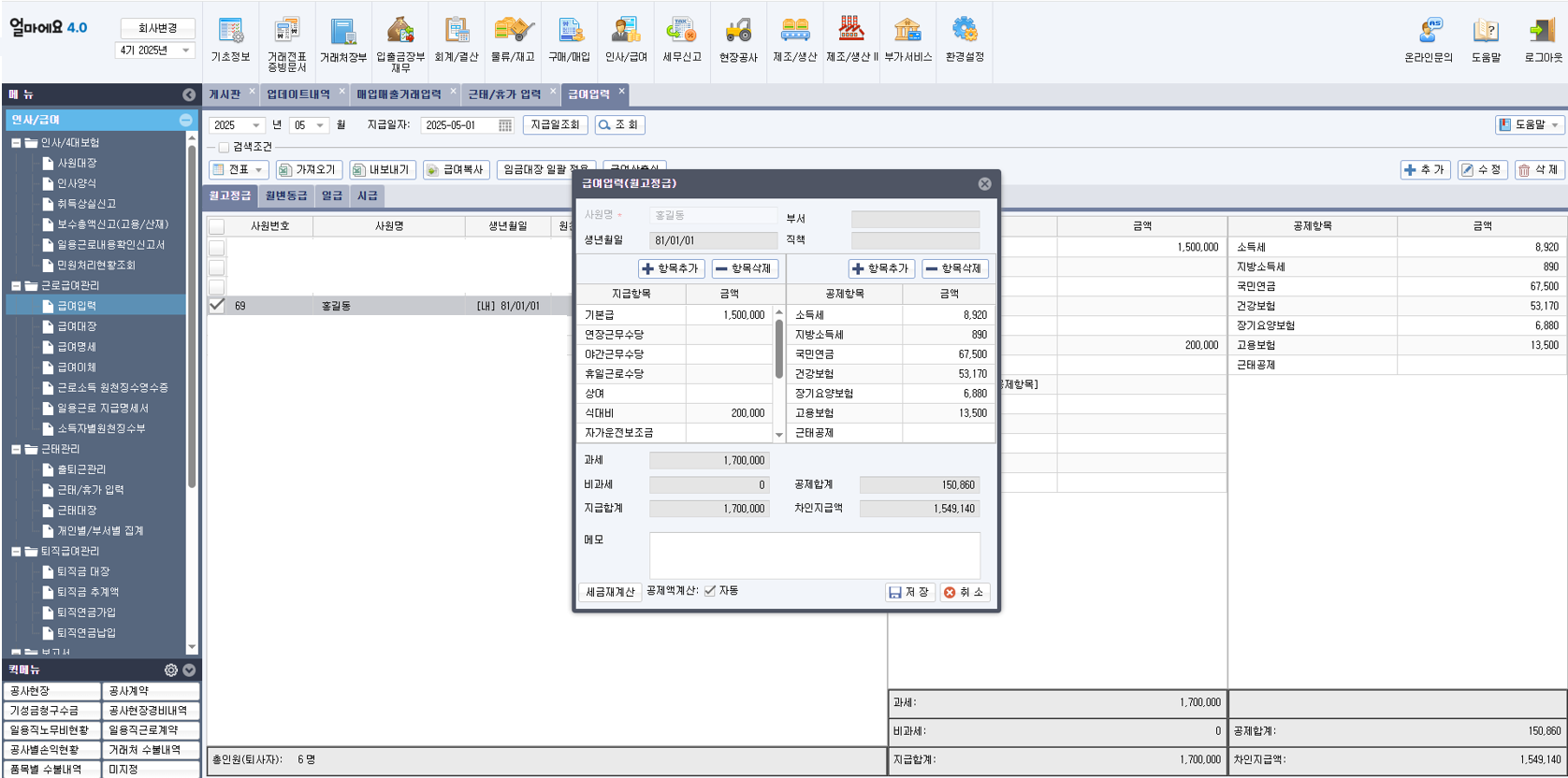Click the 세금재계산 button
Image resolution: width=1568 pixels, height=778 pixels.
coord(610,592)
